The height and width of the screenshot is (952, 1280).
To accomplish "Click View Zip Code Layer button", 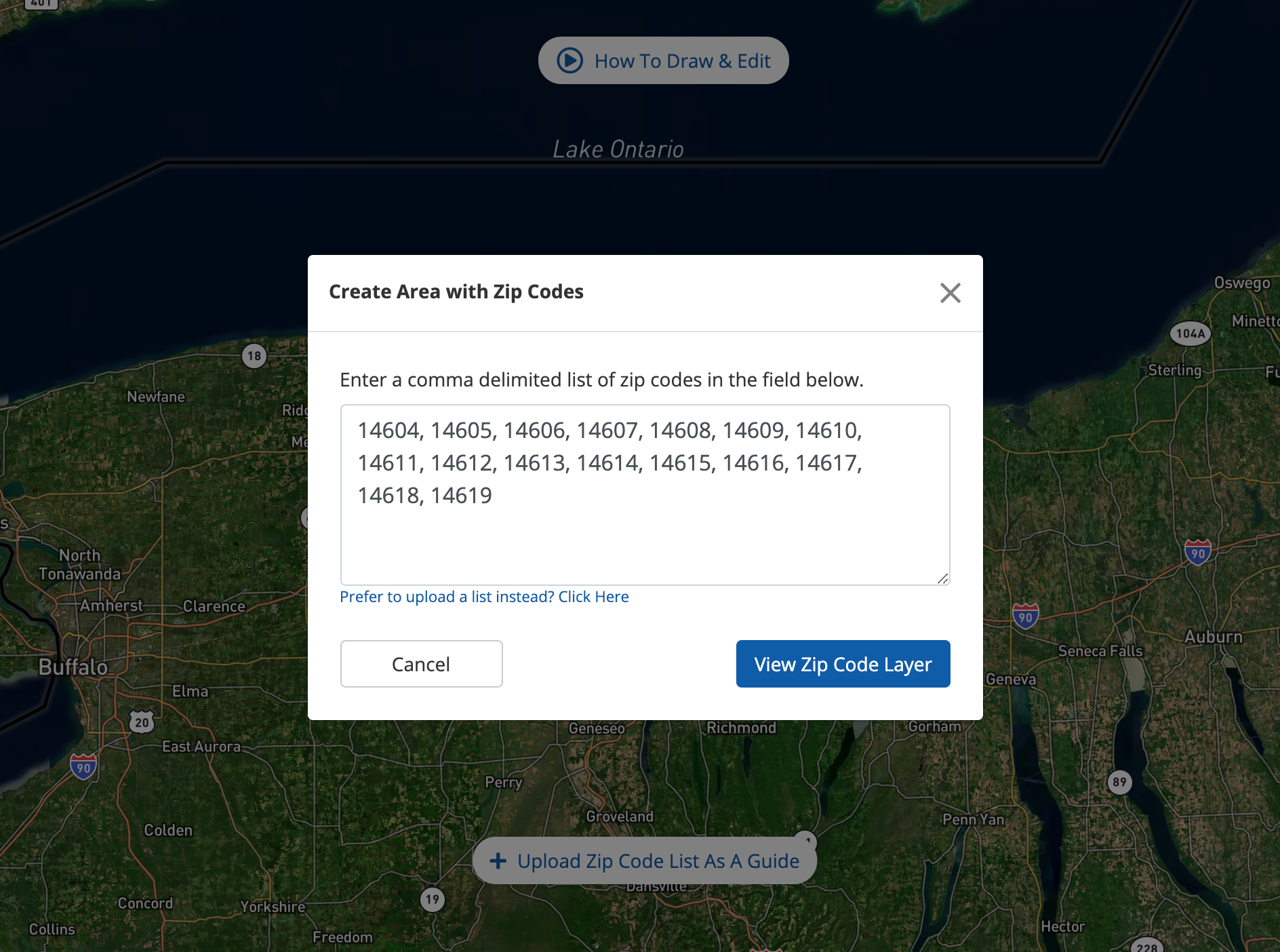I will 843,664.
